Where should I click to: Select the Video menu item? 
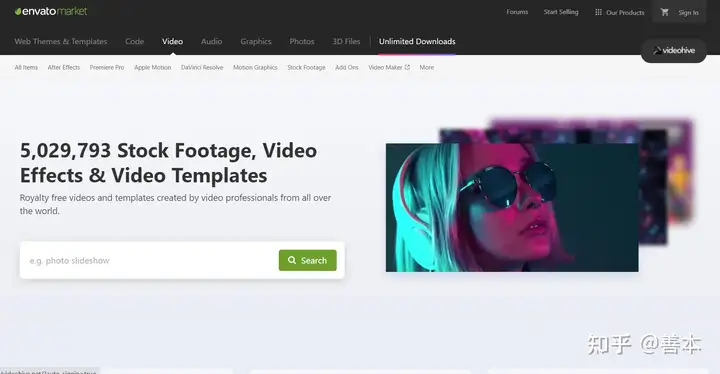point(172,41)
